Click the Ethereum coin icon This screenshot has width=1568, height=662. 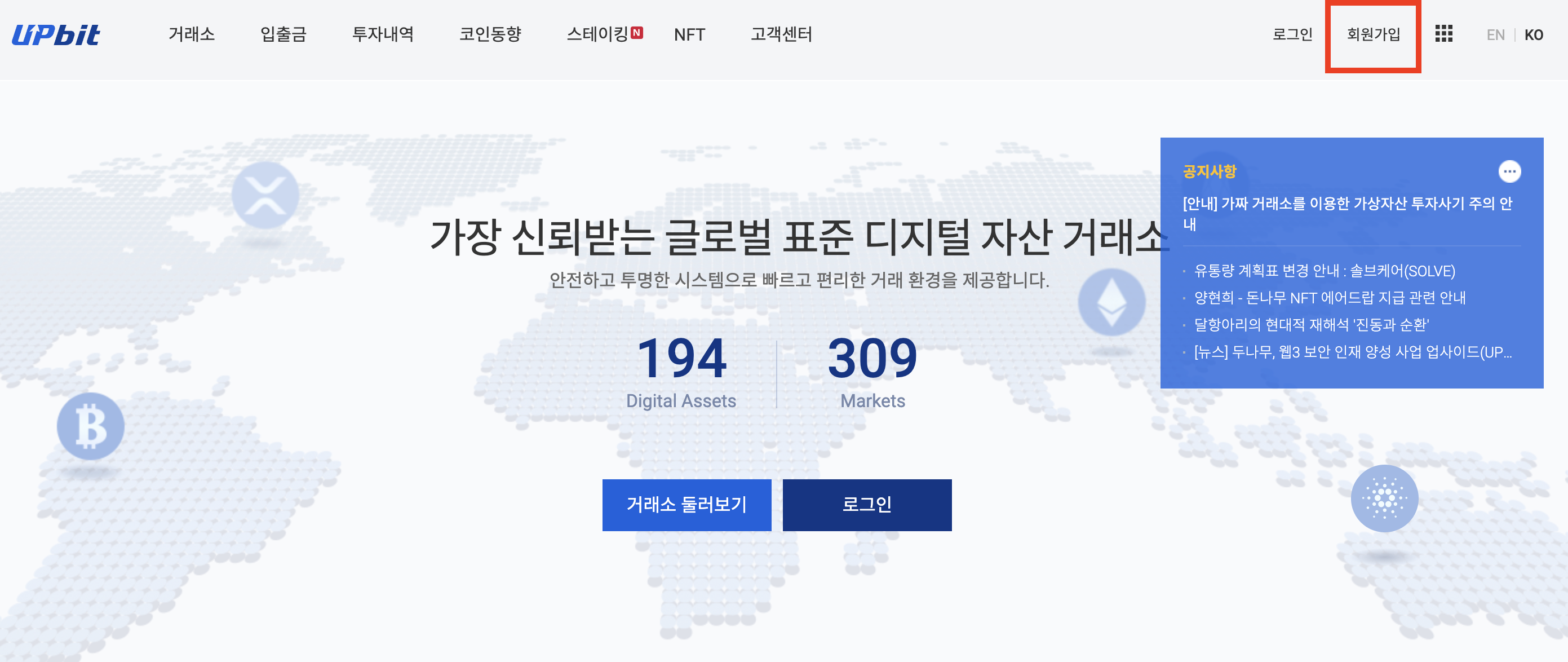point(1111,302)
